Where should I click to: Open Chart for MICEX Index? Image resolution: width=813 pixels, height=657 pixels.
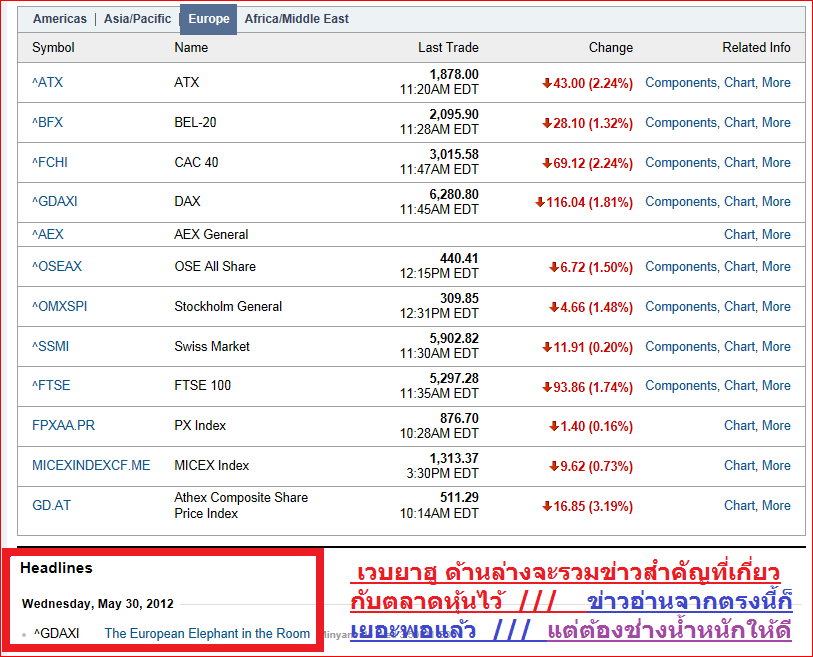tap(739, 465)
